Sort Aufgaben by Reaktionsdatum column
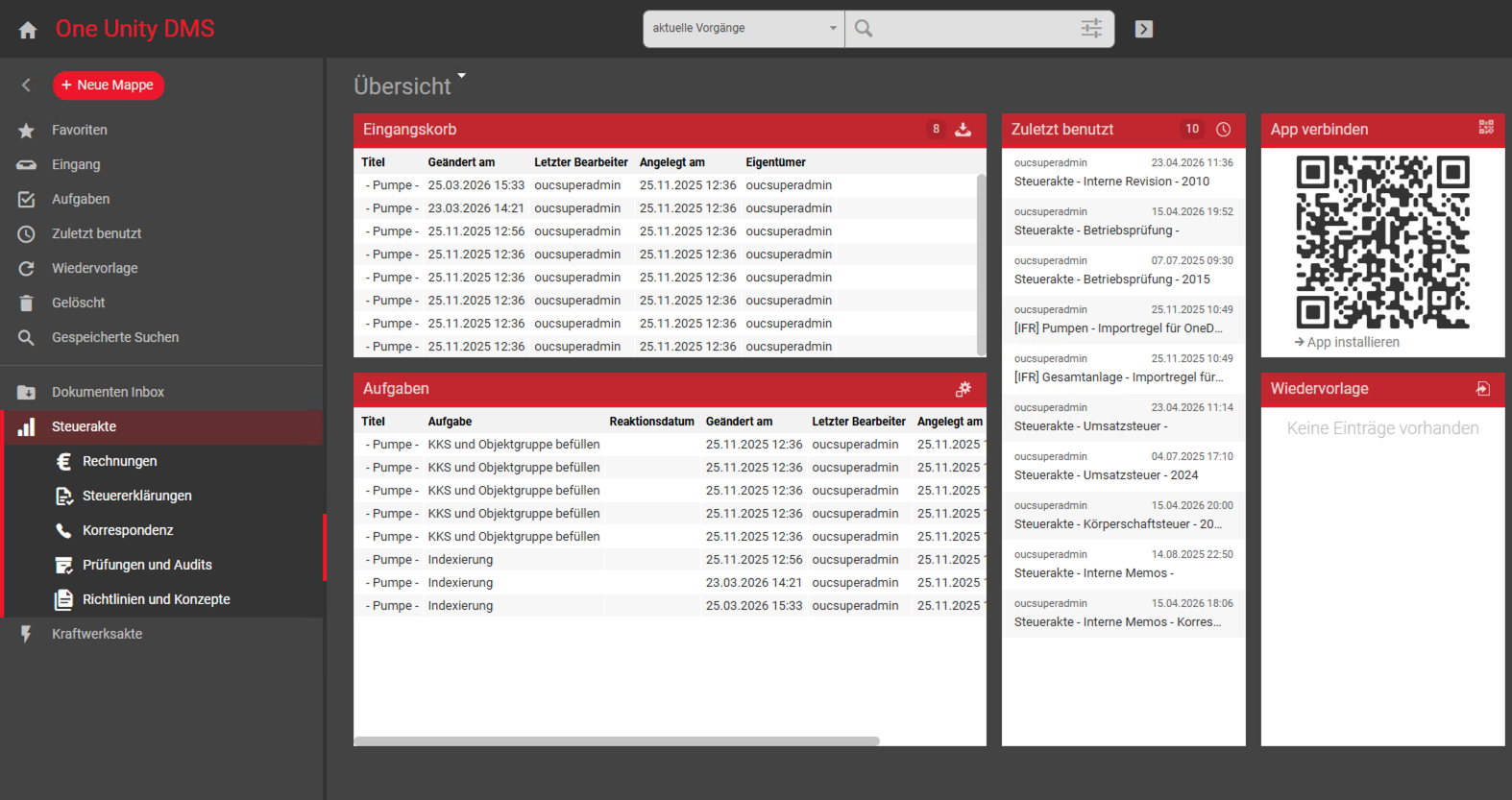 pos(652,423)
